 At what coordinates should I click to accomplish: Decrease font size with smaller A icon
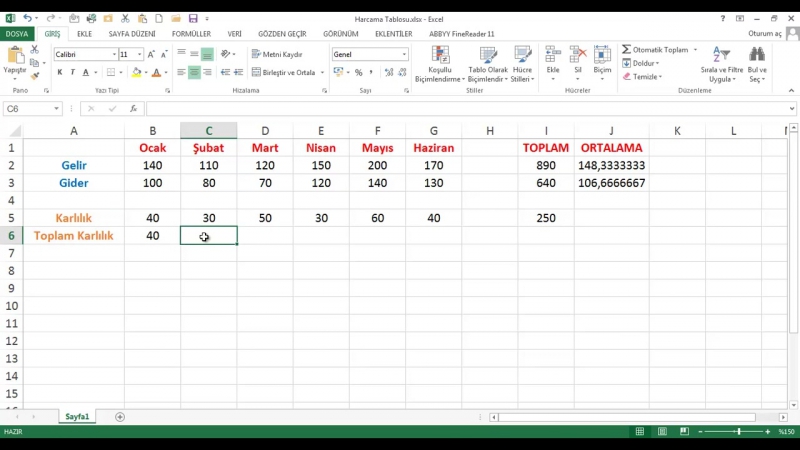164,54
